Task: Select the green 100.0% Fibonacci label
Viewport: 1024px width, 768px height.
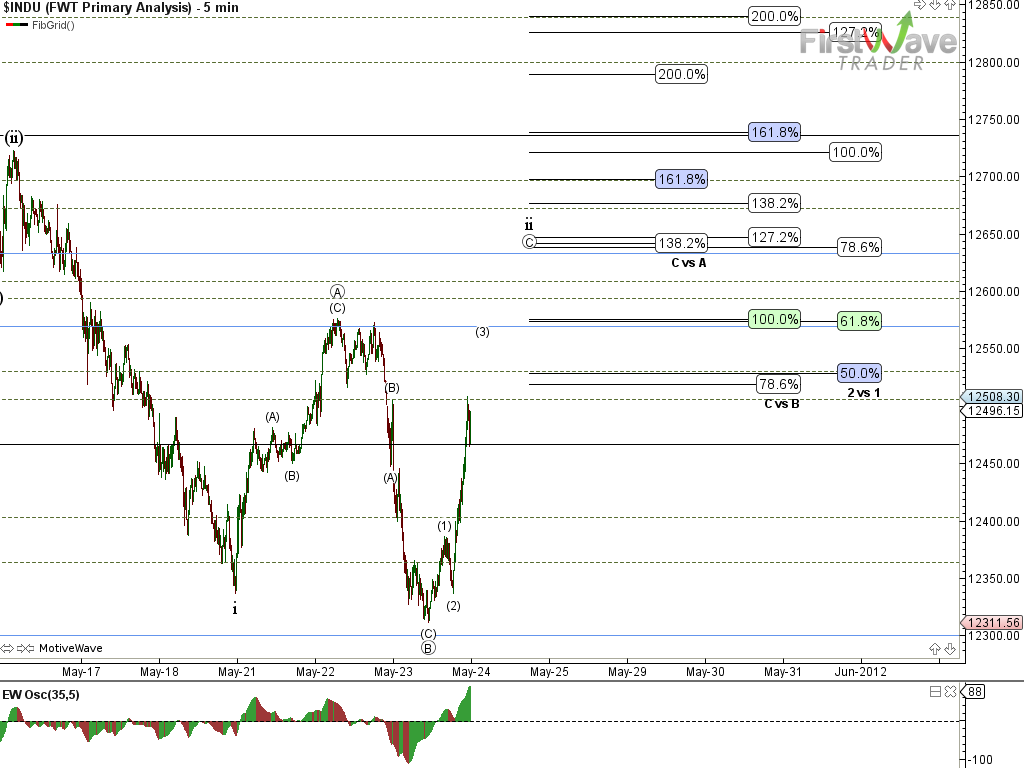Action: pos(774,320)
